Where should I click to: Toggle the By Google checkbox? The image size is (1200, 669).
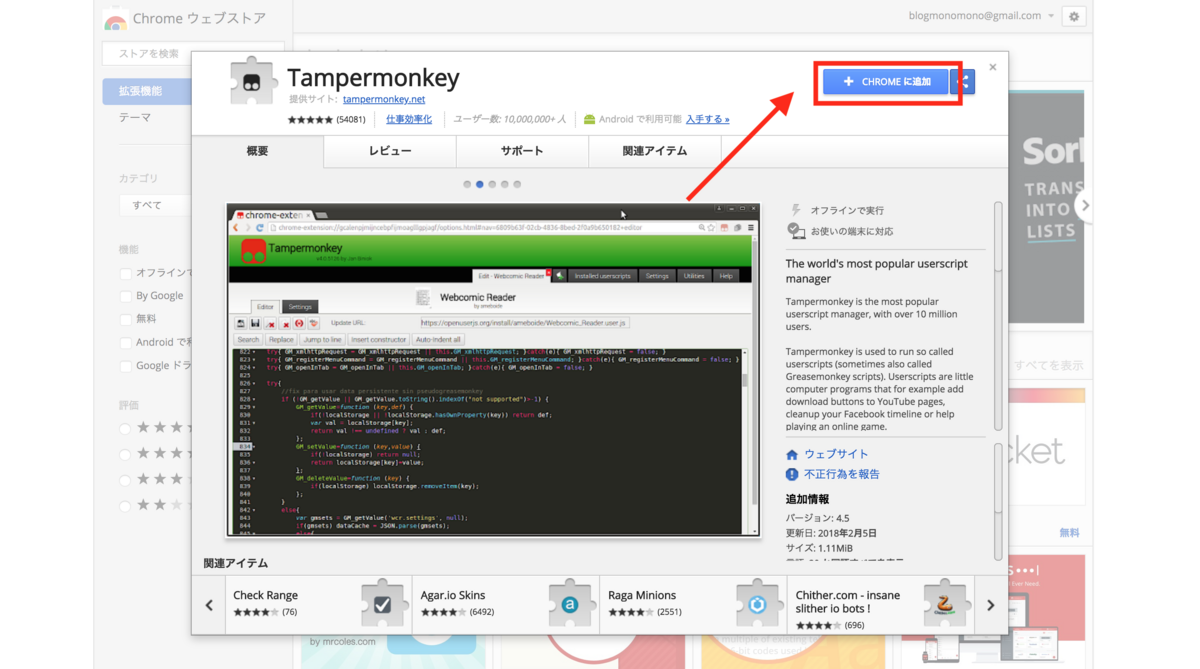point(126,296)
